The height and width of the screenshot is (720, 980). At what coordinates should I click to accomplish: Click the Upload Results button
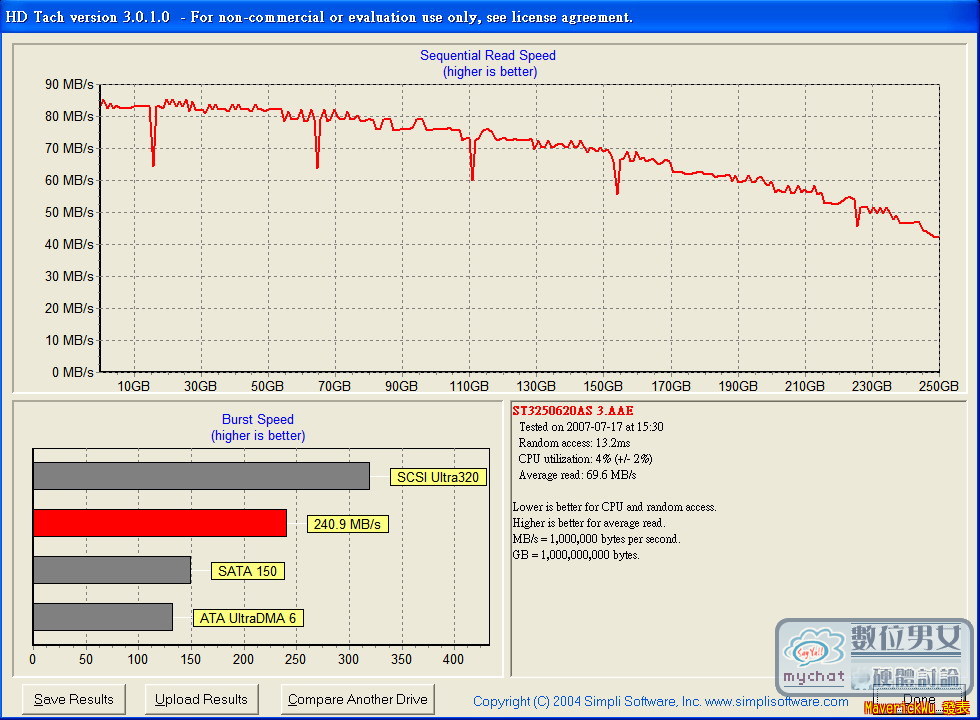(201, 699)
